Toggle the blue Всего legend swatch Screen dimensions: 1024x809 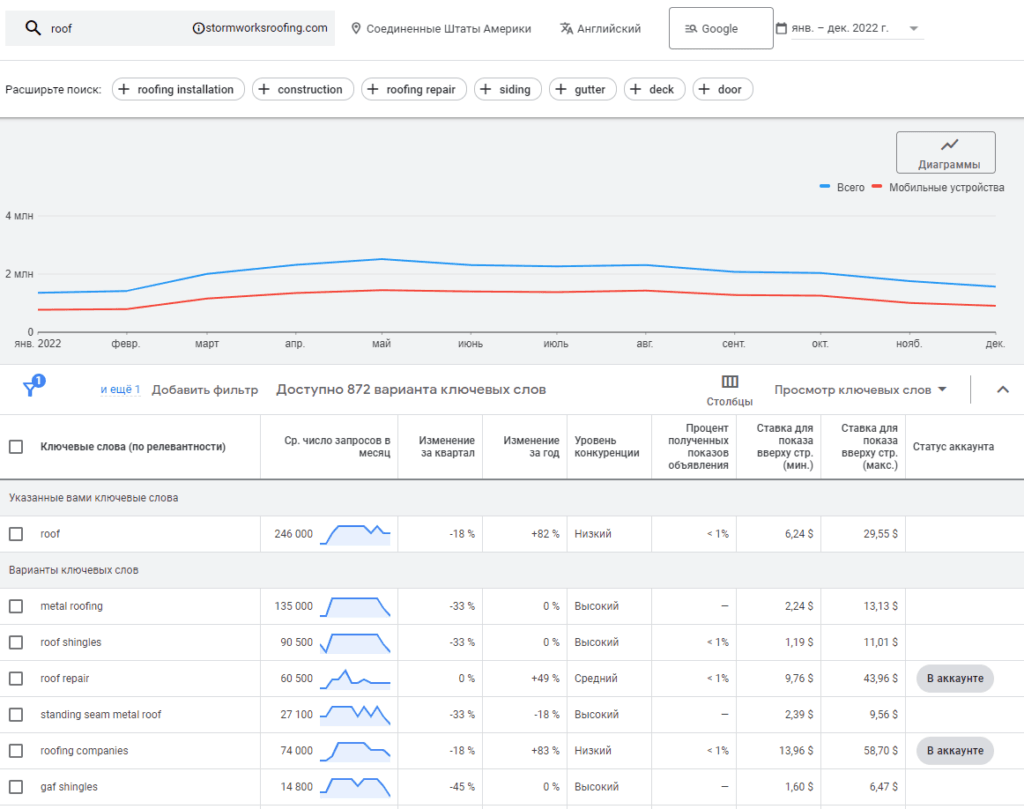click(825, 187)
